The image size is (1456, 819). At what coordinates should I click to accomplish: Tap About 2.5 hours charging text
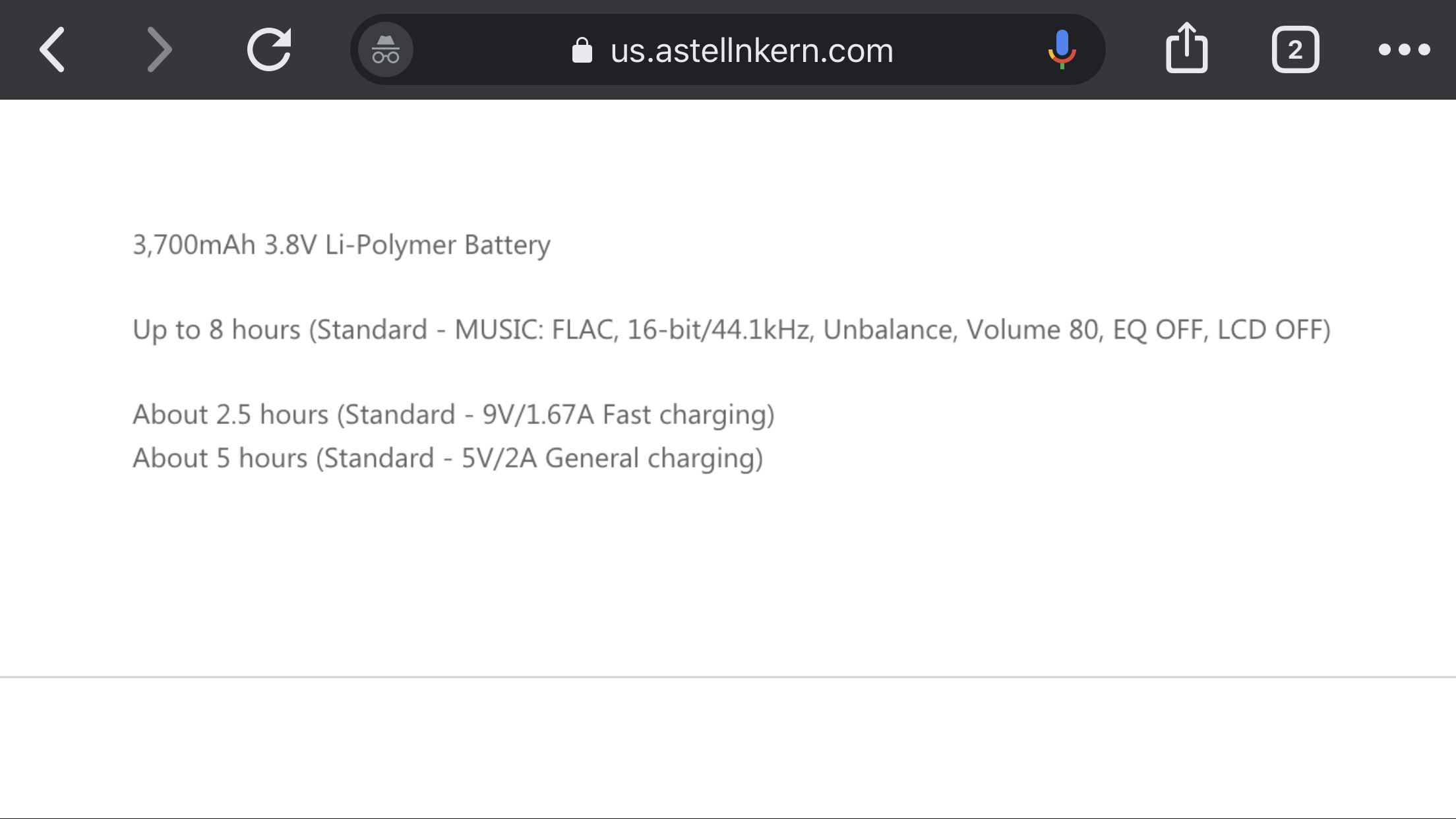pyautogui.click(x=231, y=415)
